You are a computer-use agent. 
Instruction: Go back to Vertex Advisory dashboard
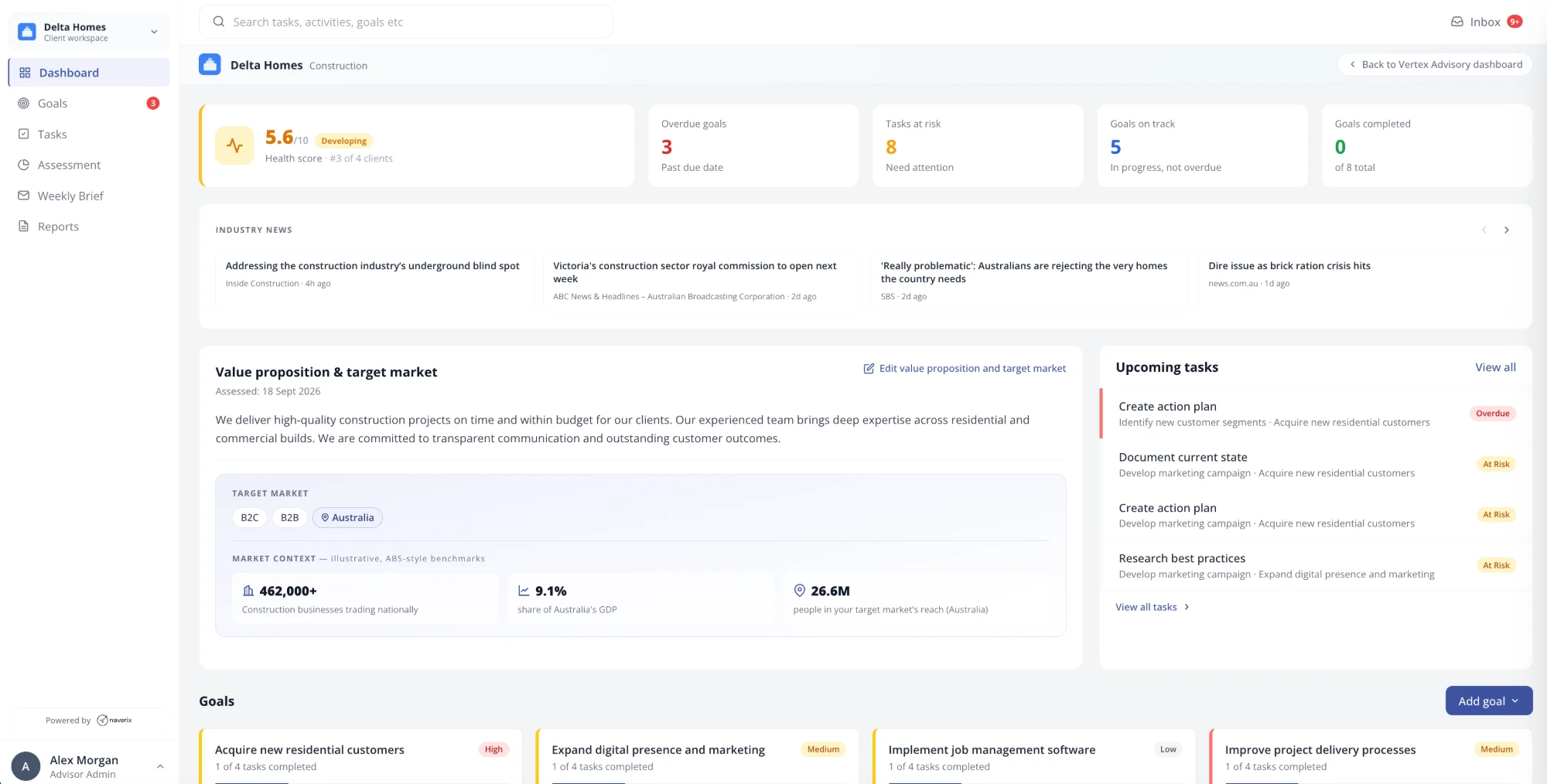[1436, 64]
